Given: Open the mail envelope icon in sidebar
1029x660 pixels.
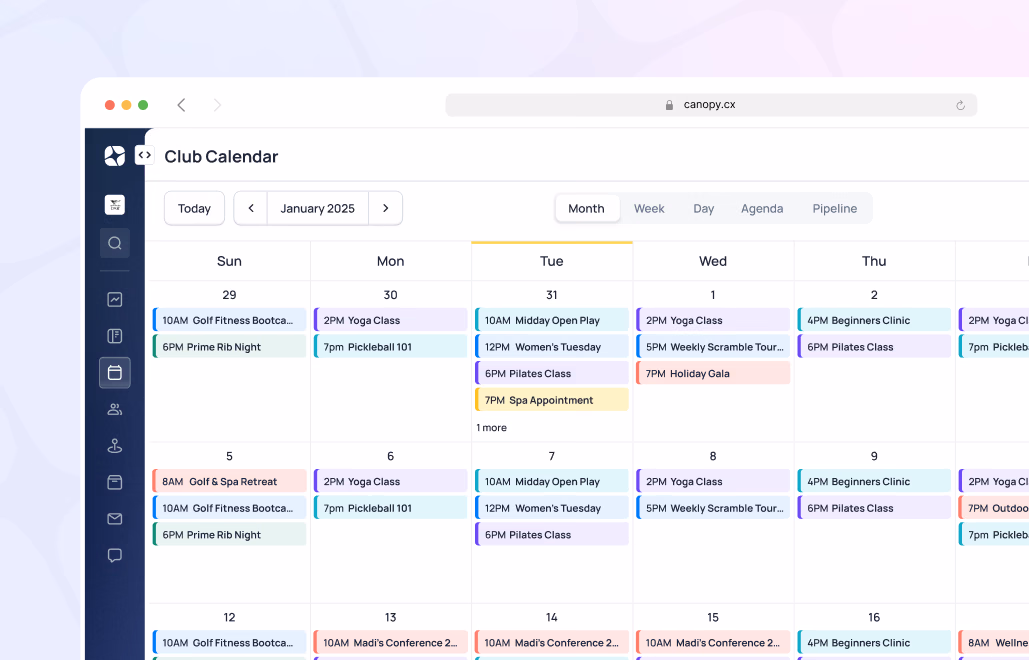Looking at the screenshot, I should 115,519.
